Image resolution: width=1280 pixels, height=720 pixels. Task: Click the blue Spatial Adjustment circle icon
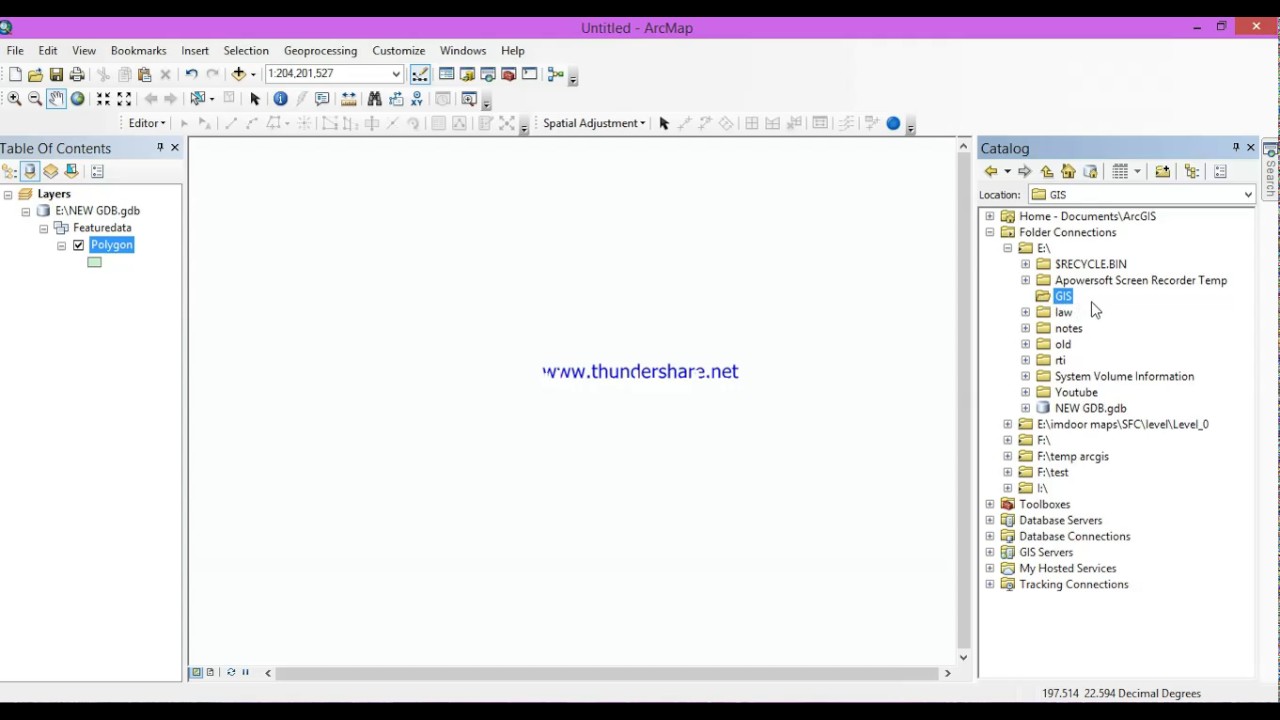893,123
